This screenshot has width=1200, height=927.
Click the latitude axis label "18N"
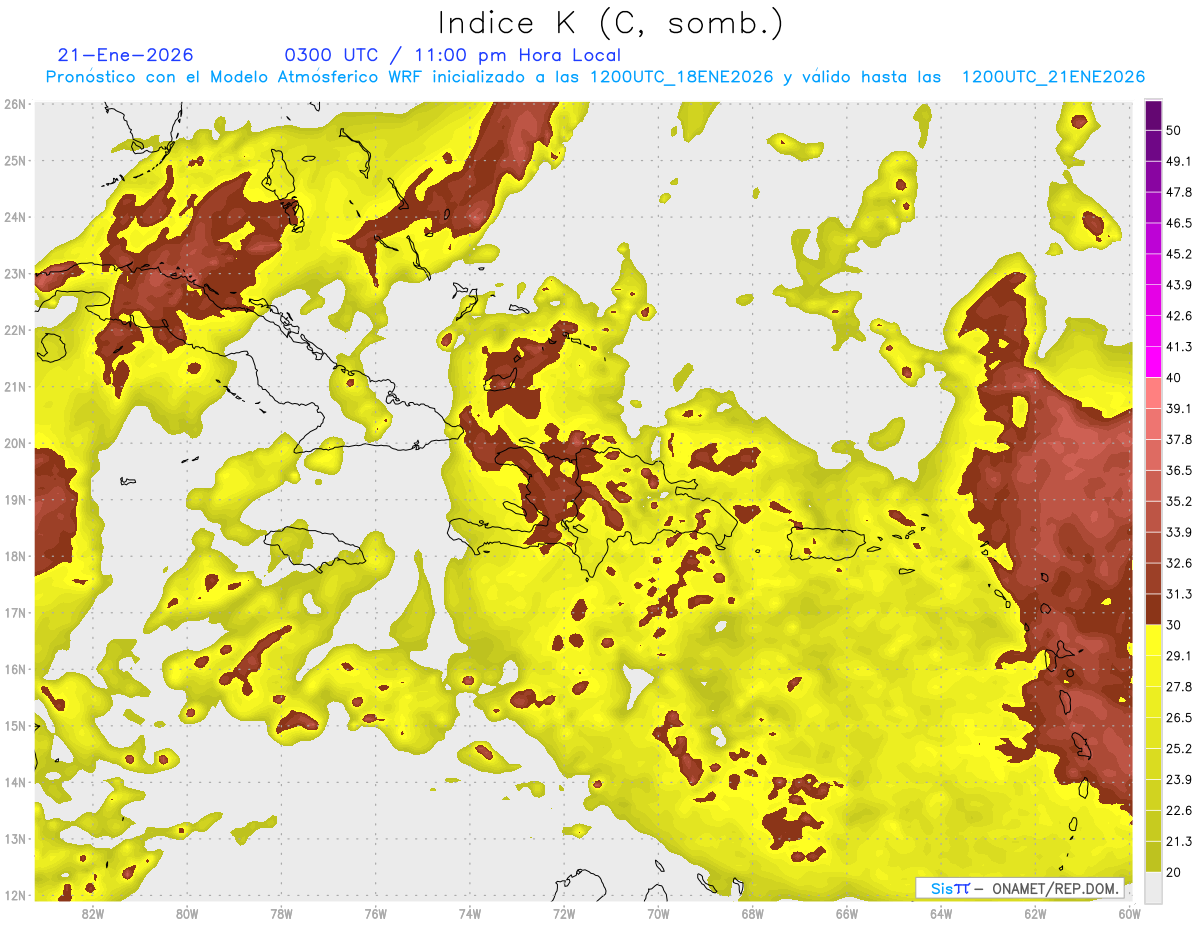pos(15,557)
